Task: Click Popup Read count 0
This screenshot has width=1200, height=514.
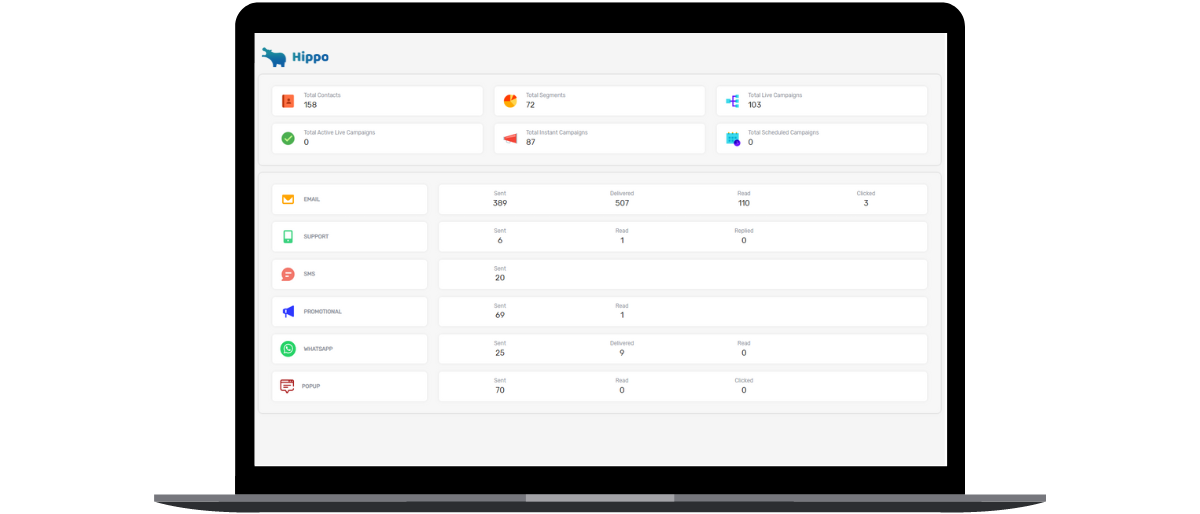Action: (622, 390)
